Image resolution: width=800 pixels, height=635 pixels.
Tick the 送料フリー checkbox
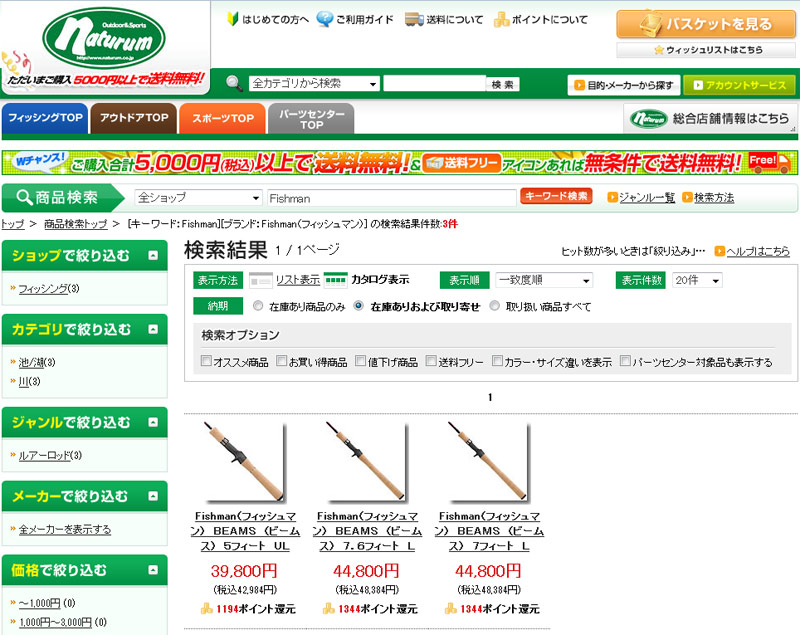[x=431, y=361]
